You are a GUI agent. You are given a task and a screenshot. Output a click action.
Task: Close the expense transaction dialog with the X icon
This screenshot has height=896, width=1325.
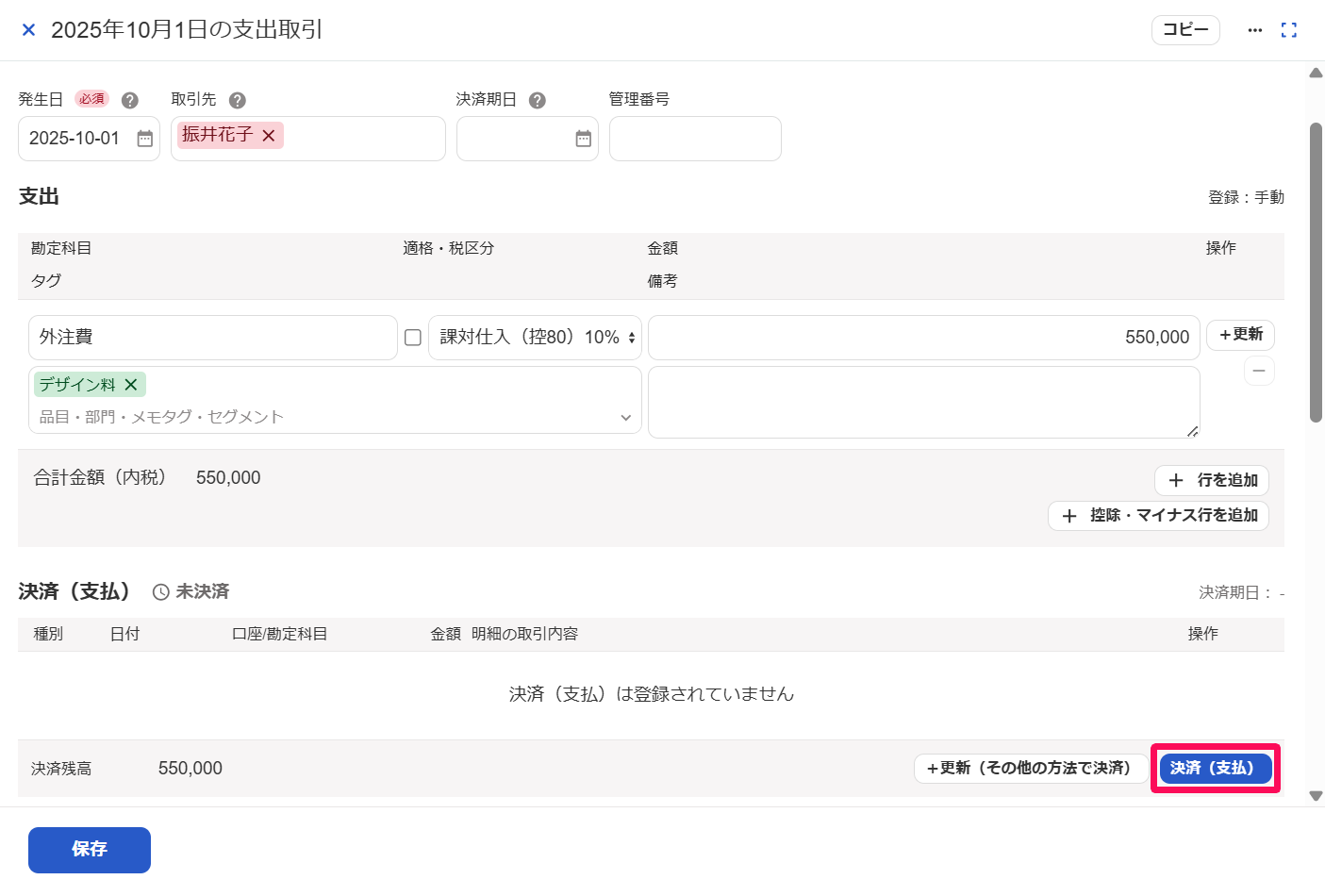(28, 30)
